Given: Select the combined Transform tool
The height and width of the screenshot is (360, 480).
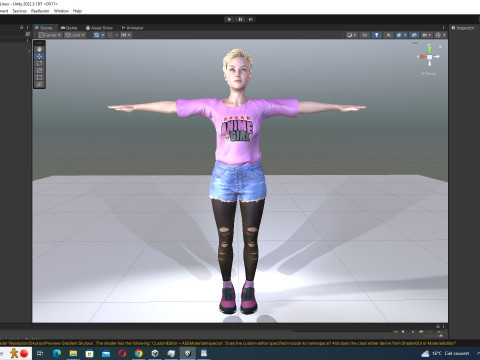Looking at the screenshot, I should [x=39, y=84].
